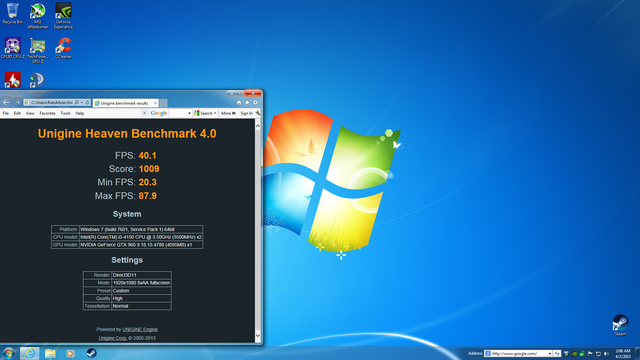Open the volume speaker tray icon

[x=606, y=353]
